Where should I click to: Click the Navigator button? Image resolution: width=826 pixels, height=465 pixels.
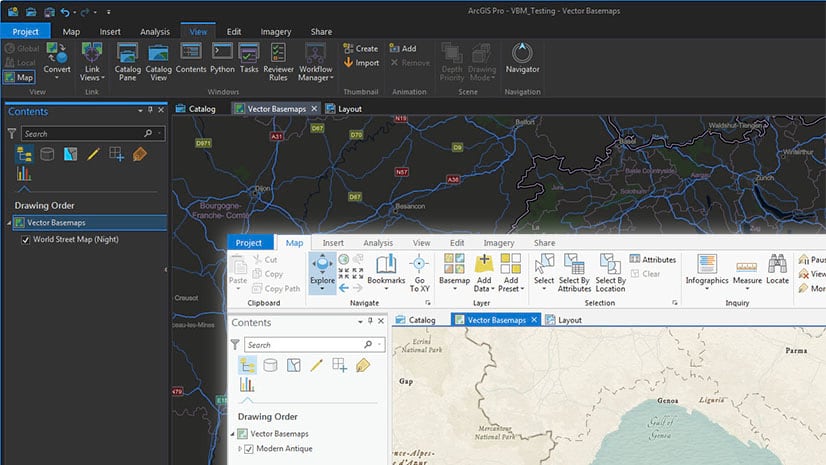click(x=522, y=58)
